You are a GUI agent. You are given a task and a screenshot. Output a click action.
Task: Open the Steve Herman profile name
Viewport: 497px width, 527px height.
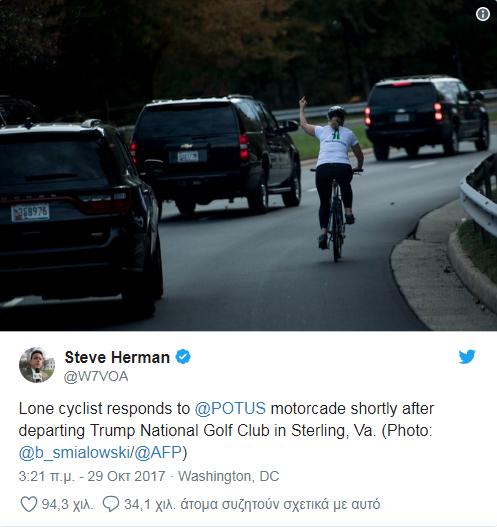click(x=117, y=357)
